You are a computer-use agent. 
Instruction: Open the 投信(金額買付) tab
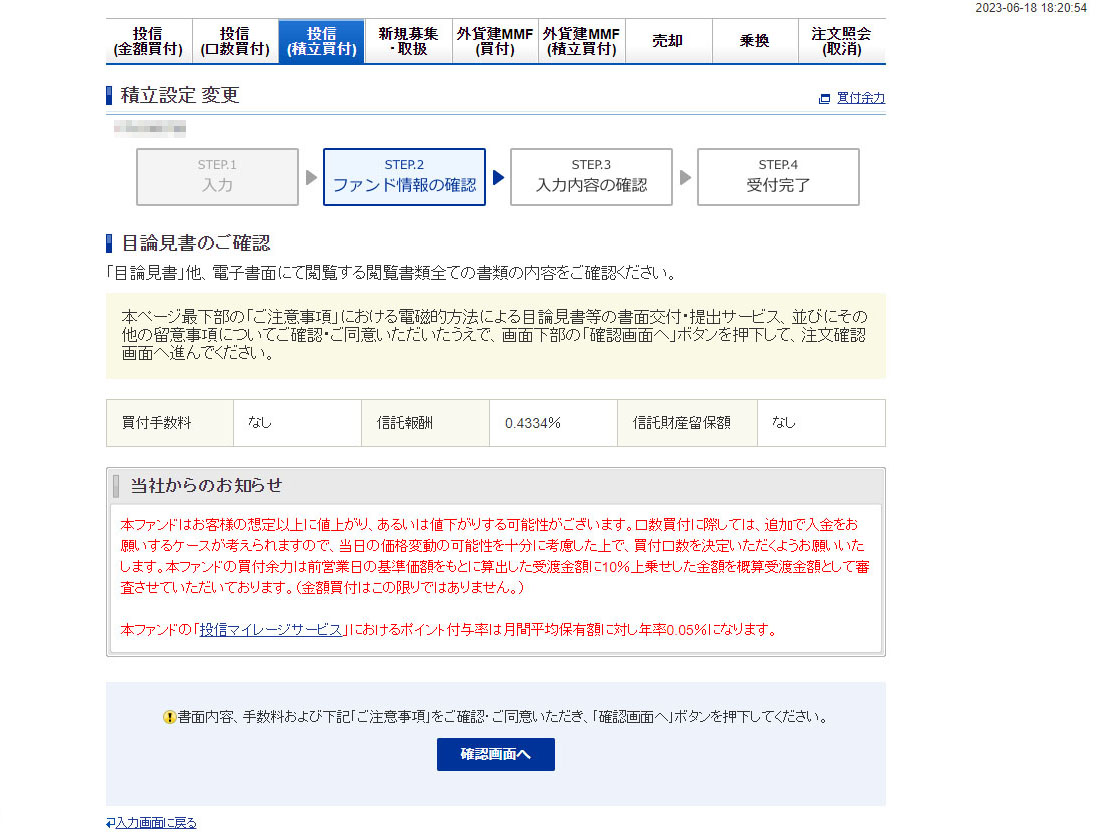[x=148, y=41]
